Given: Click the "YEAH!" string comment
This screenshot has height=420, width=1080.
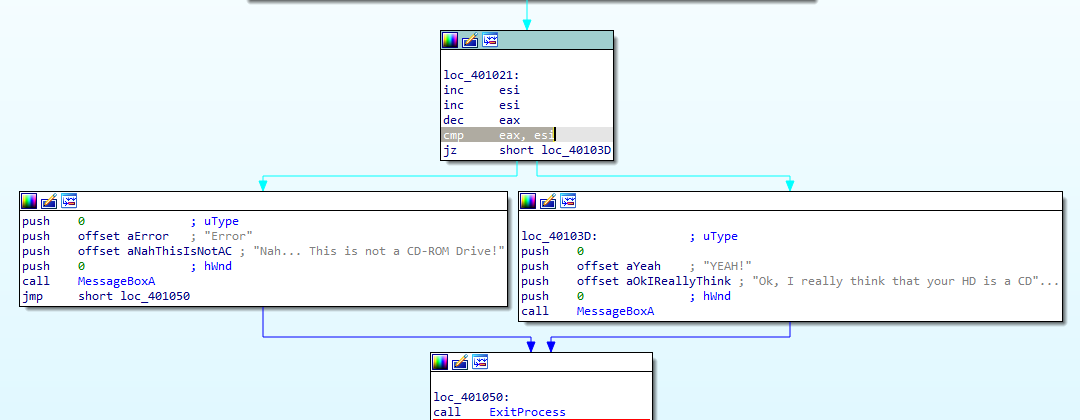Looking at the screenshot, I should (727, 266).
